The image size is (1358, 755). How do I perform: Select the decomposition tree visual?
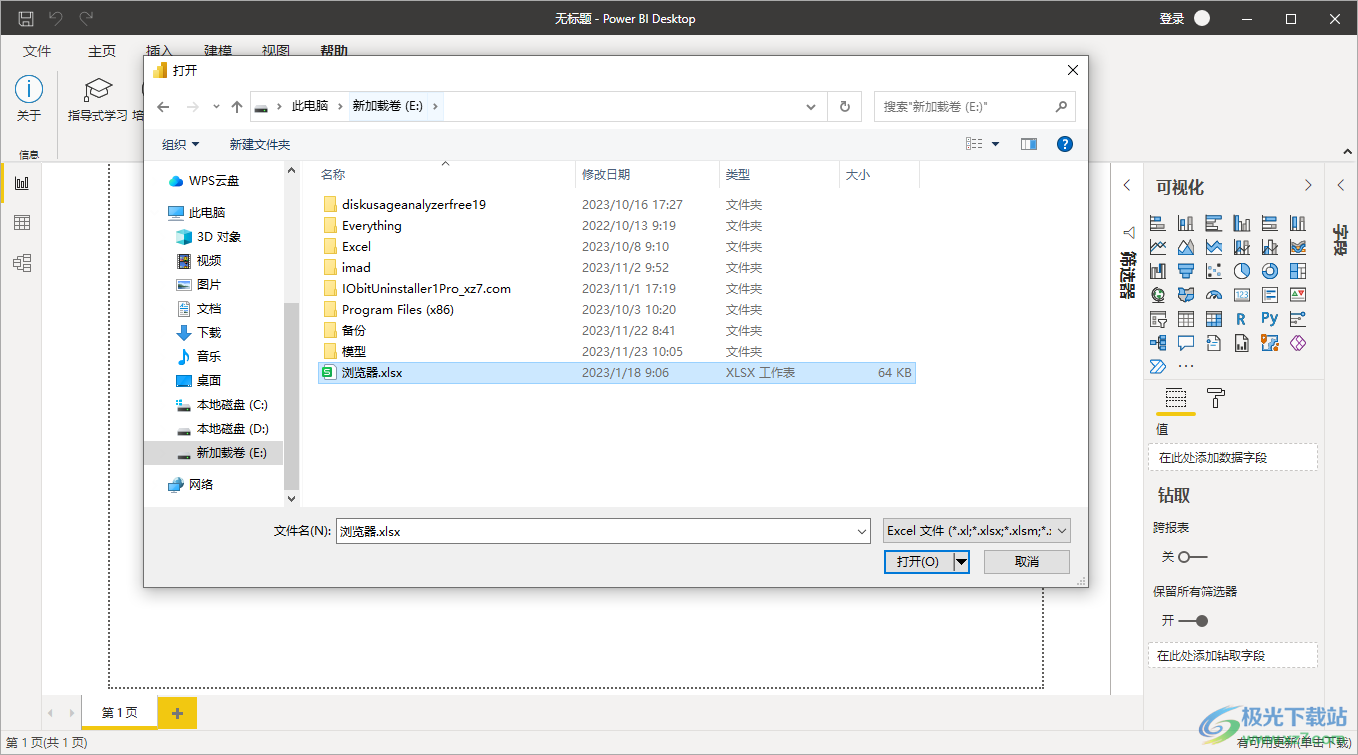[1158, 343]
